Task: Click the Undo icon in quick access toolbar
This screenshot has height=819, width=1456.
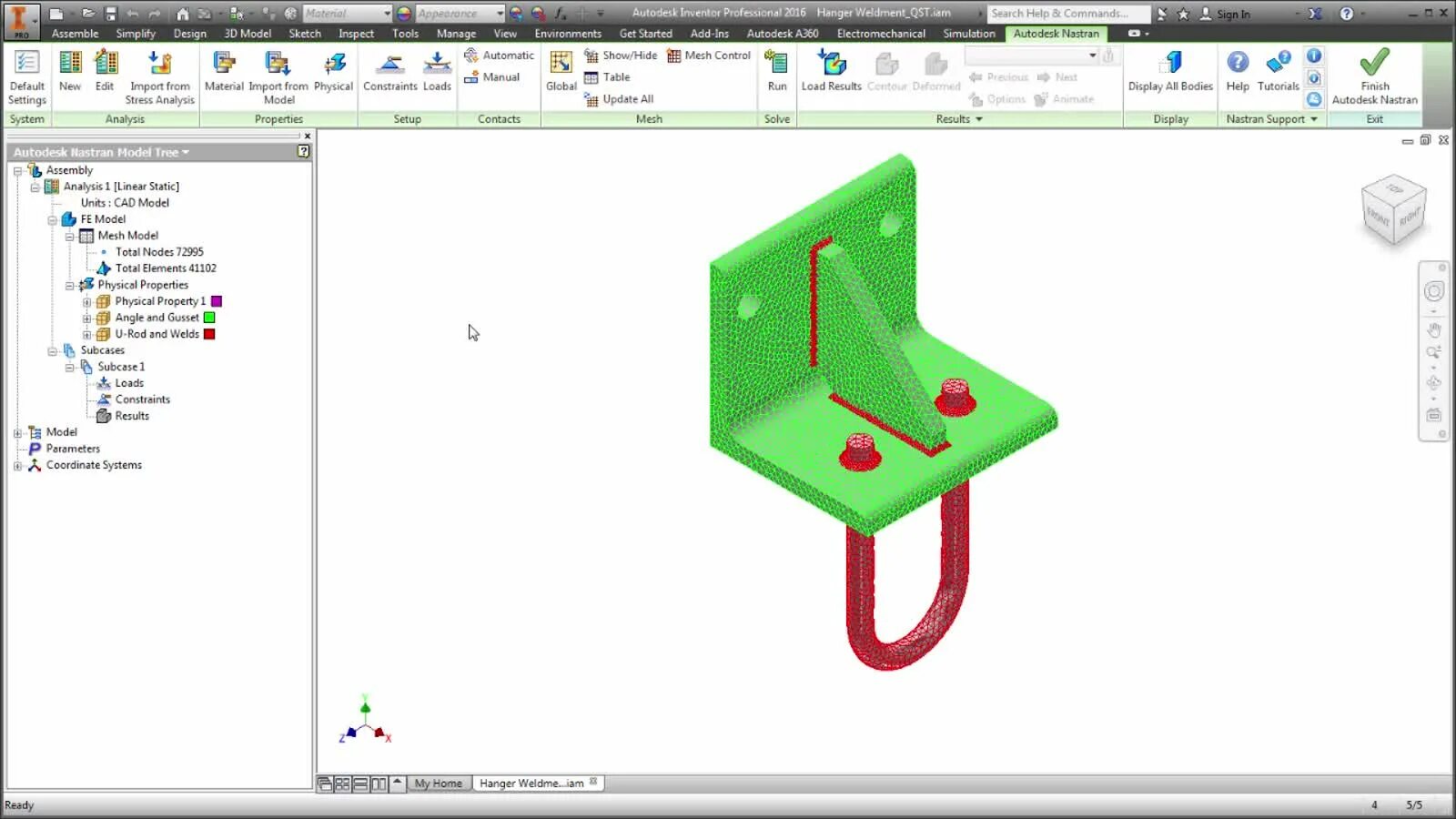Action: [134, 14]
